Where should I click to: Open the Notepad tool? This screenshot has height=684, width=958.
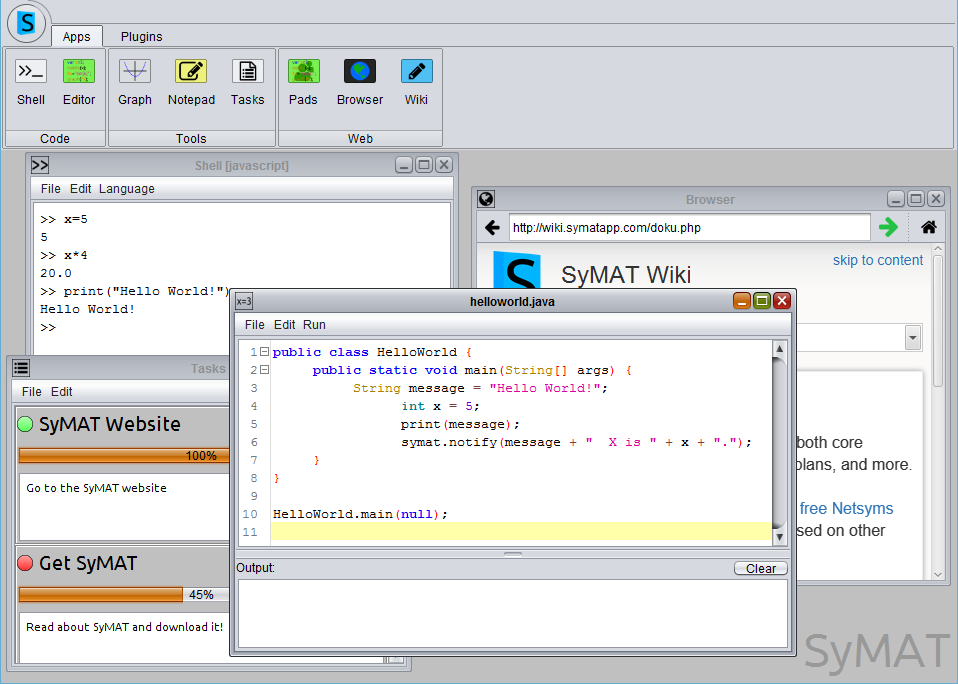tap(191, 73)
